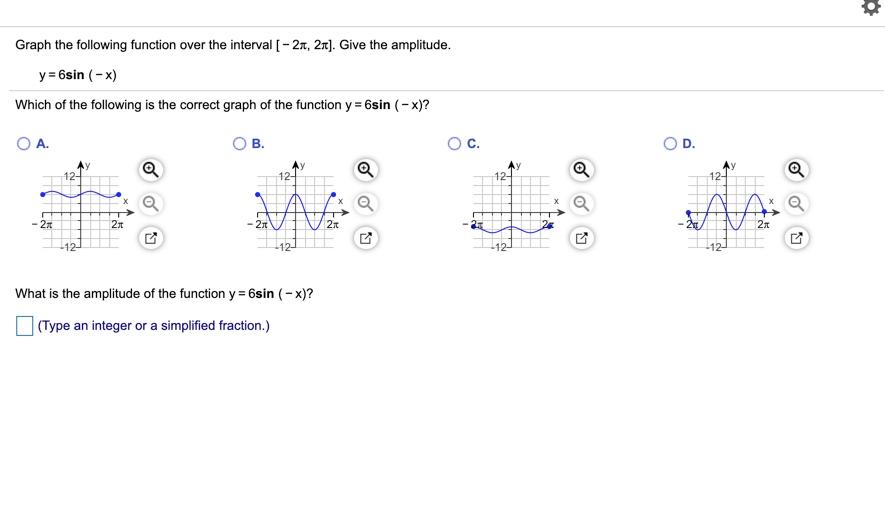
Task: Click the graph thumbnail for option D
Action: click(x=728, y=206)
